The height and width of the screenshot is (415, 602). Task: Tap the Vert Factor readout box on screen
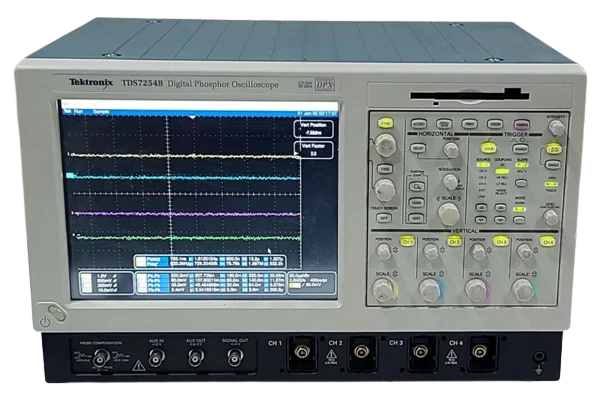coord(314,150)
